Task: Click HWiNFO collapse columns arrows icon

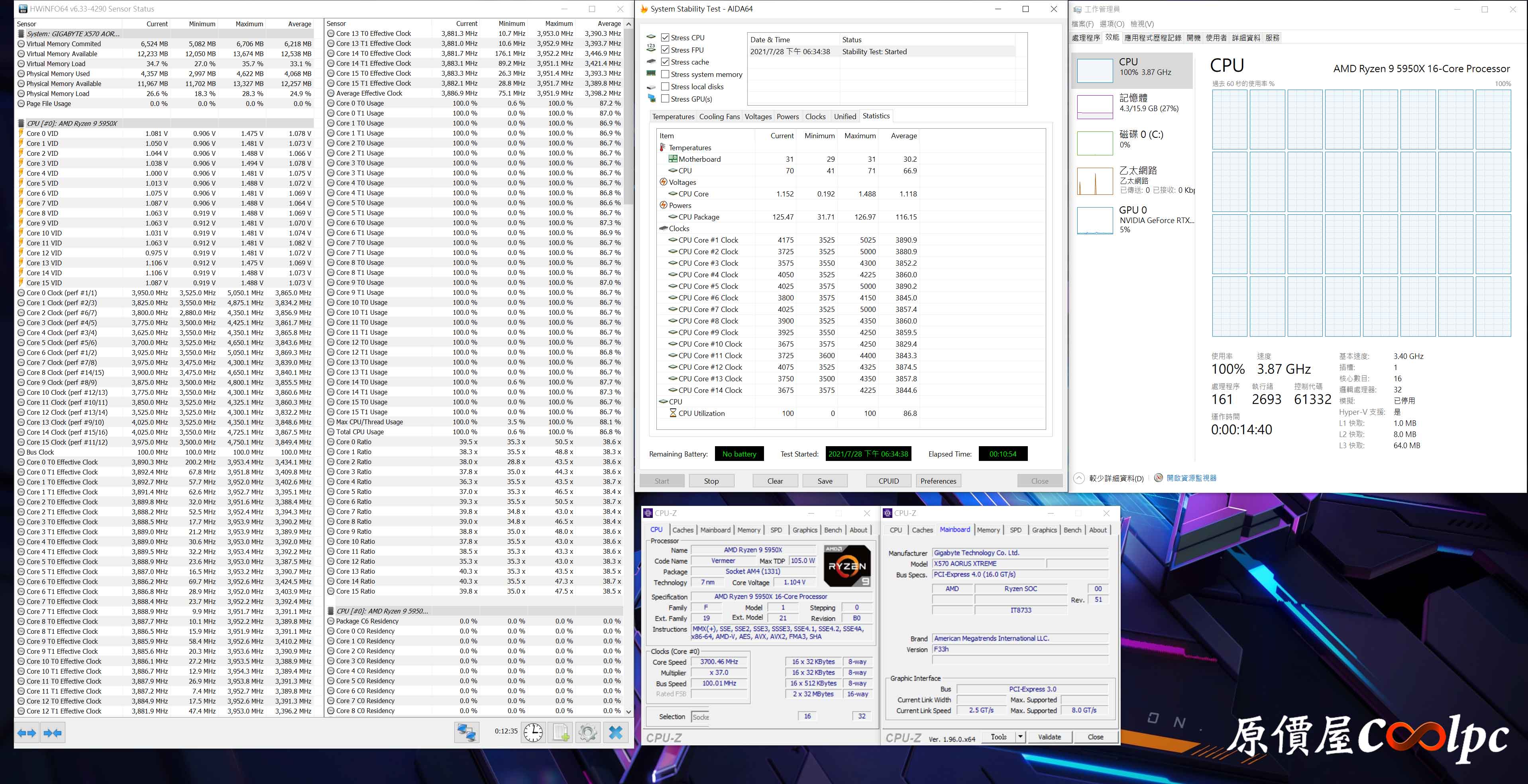Action: pos(53,733)
